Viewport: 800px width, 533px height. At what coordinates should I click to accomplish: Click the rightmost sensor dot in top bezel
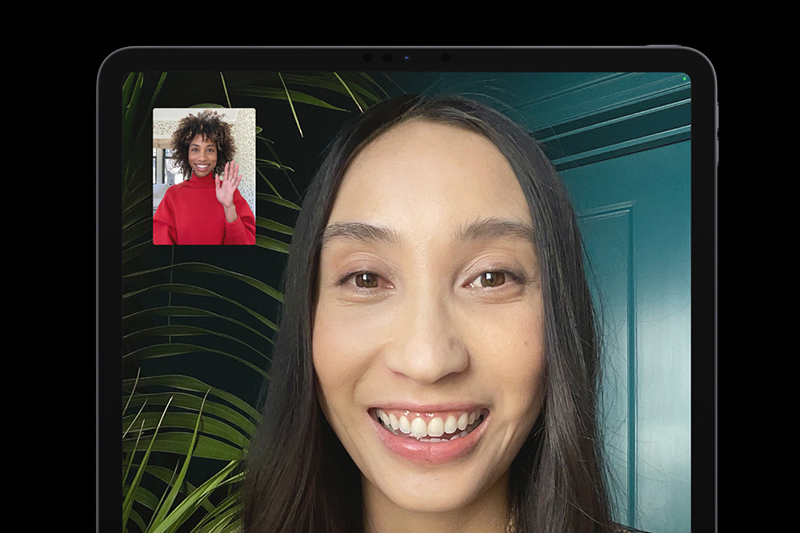tap(445, 58)
